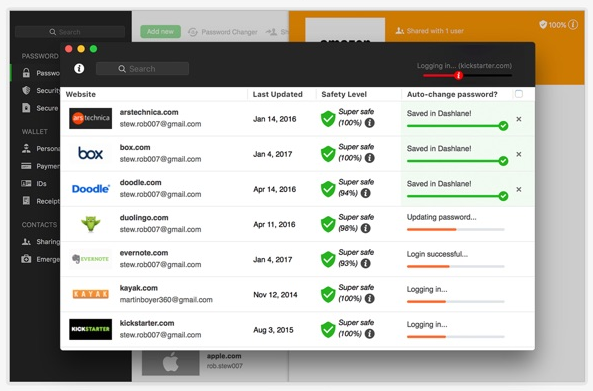Open safety info icon for kickstarter.com
The height and width of the screenshot is (391, 593).
[369, 334]
